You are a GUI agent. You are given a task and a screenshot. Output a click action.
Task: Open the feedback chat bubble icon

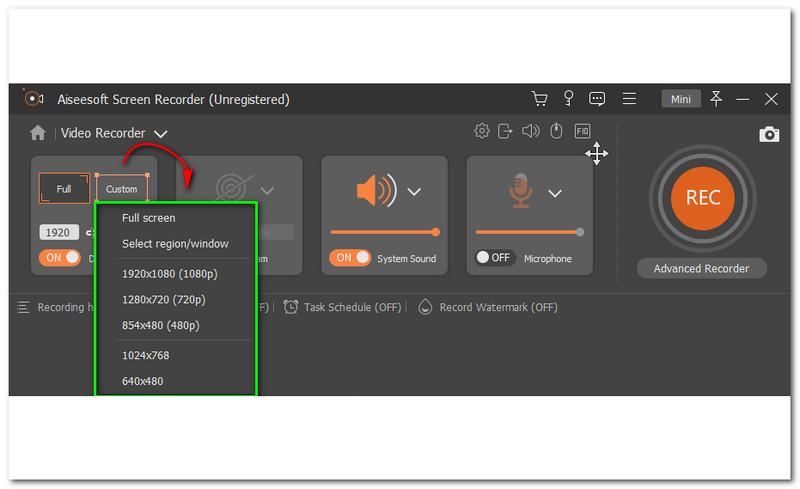click(x=597, y=99)
